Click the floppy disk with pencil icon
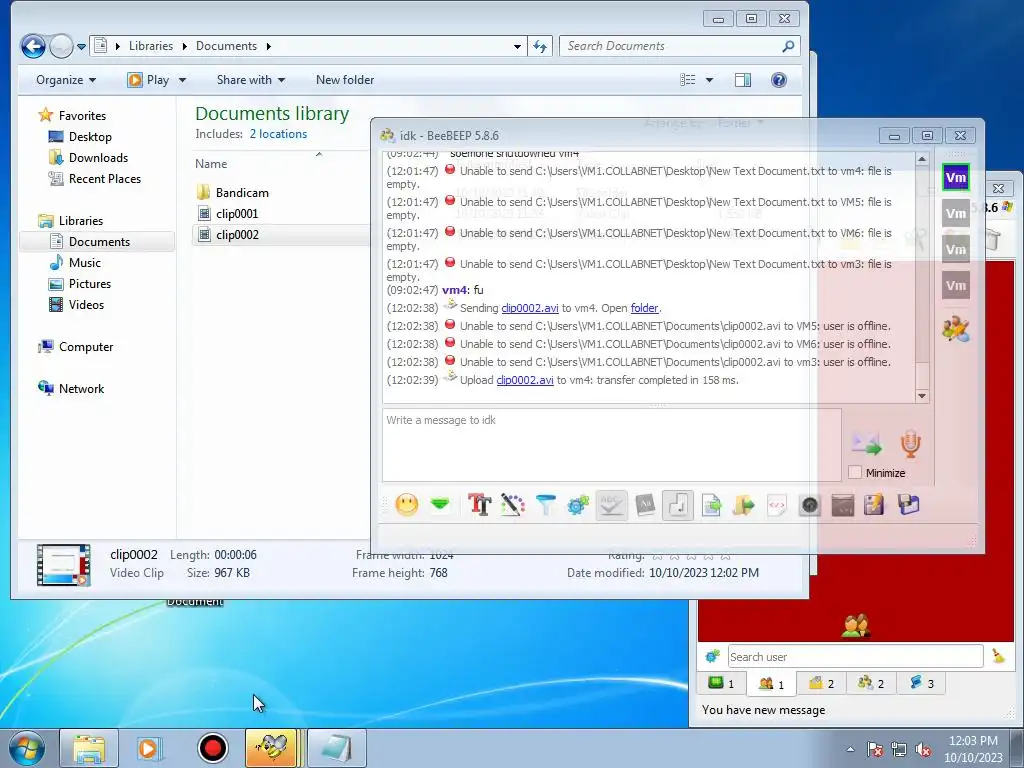The height and width of the screenshot is (768, 1024). (875, 505)
